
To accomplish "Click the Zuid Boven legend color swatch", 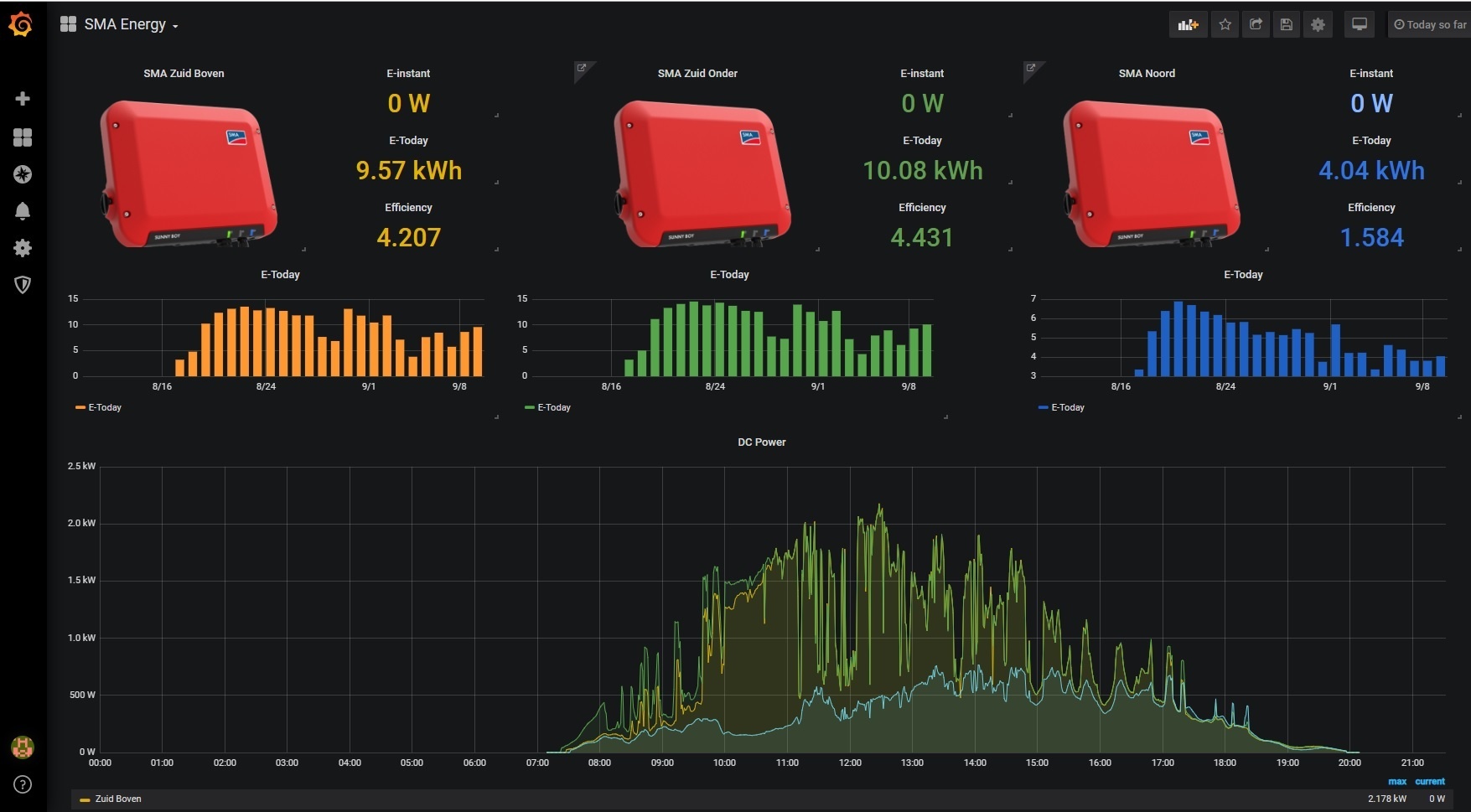I will coord(85,799).
